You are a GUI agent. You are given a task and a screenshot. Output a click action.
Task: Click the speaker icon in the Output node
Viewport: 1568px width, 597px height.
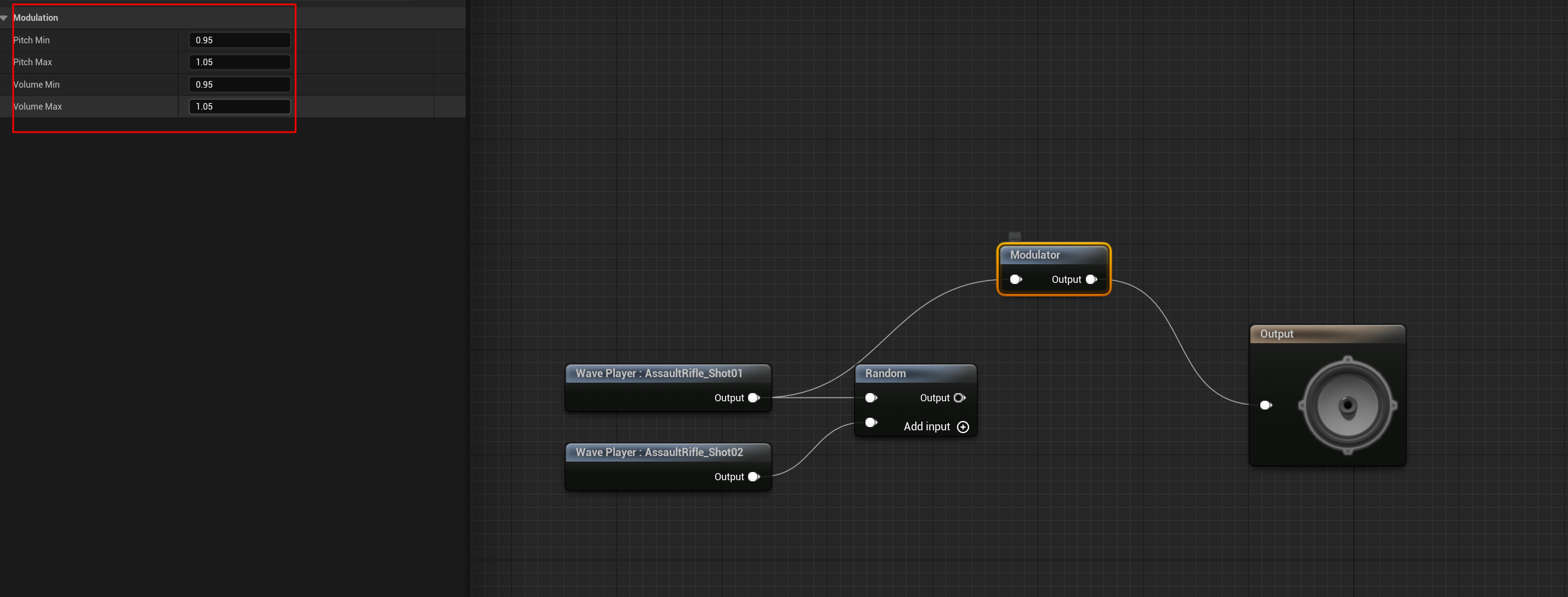(1347, 405)
